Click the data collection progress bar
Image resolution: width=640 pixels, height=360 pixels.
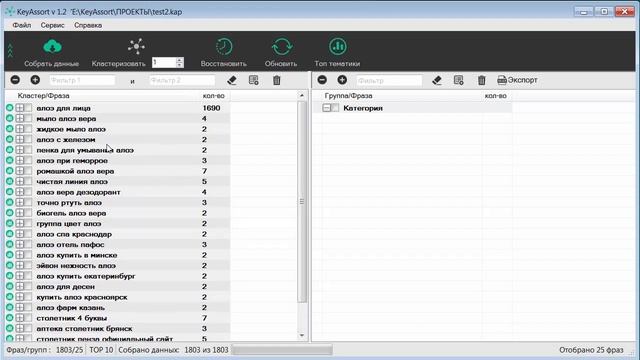pos(282,350)
